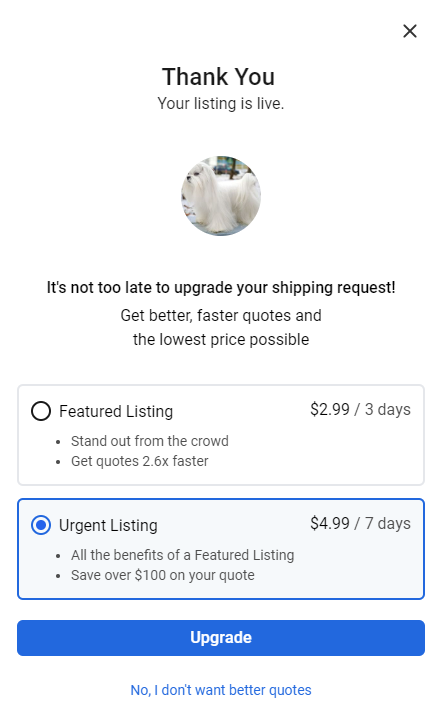This screenshot has height=722, width=441.
Task: Click "Save over $100 on your quote" bullet
Action: [x=162, y=575]
